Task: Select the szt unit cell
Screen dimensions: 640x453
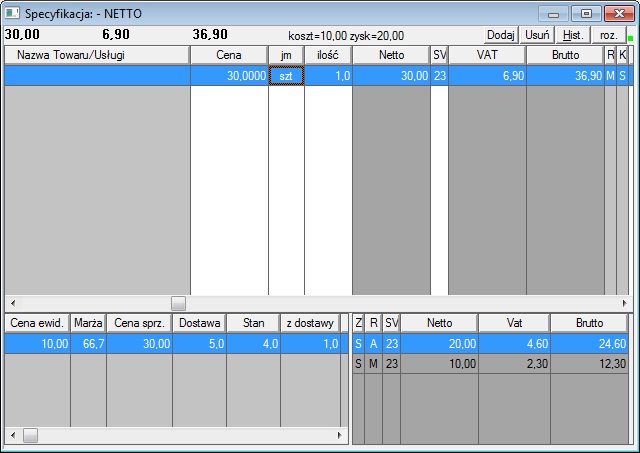Action: [286, 76]
